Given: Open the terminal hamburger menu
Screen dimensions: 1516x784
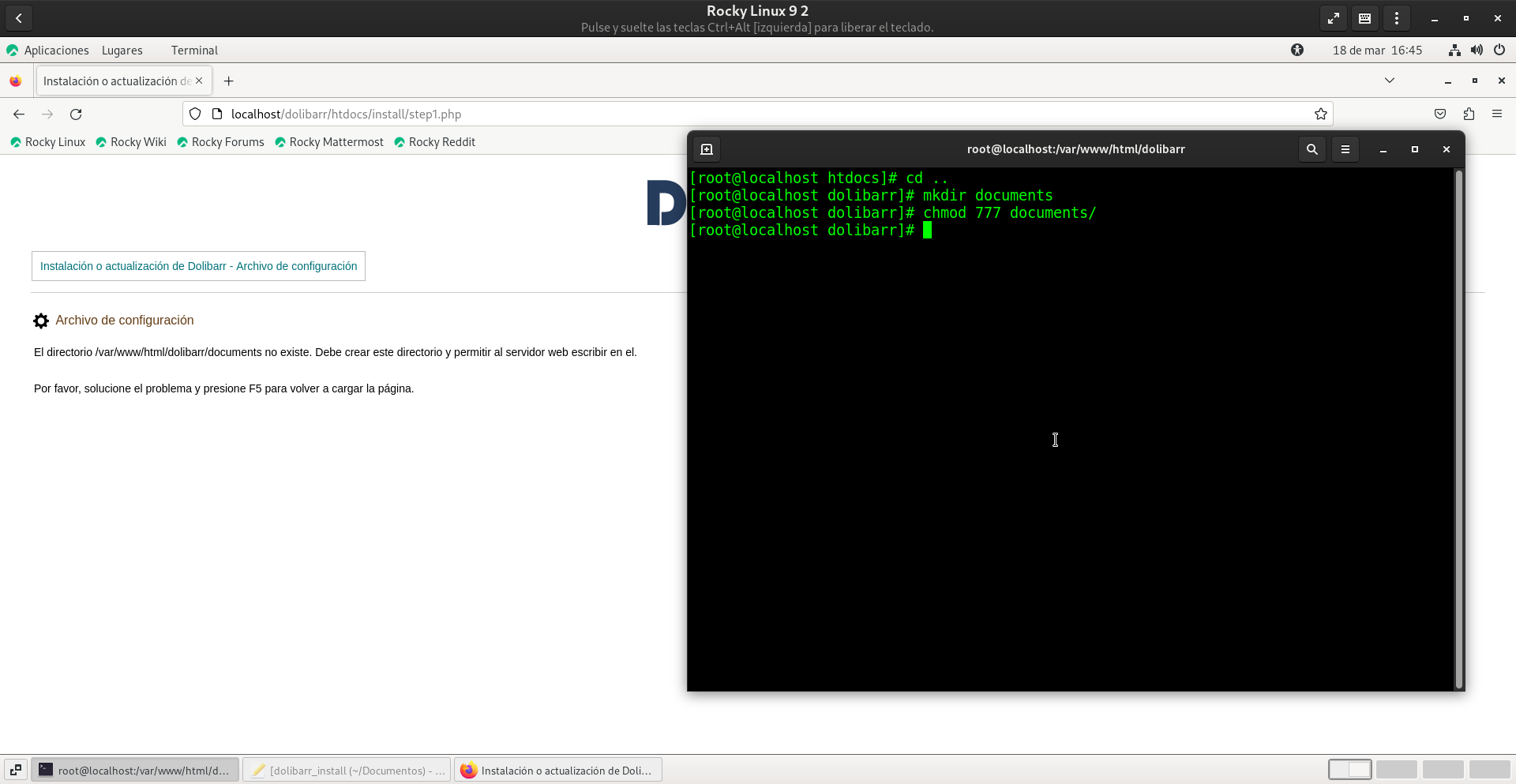Looking at the screenshot, I should tap(1345, 149).
